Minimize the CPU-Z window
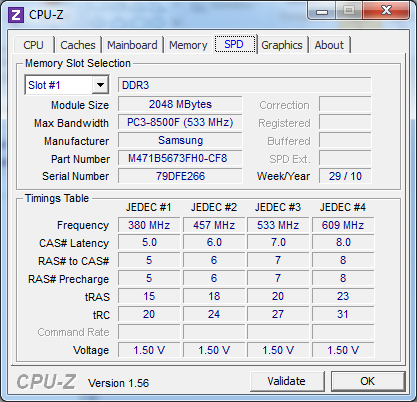 pyautogui.click(x=322, y=11)
